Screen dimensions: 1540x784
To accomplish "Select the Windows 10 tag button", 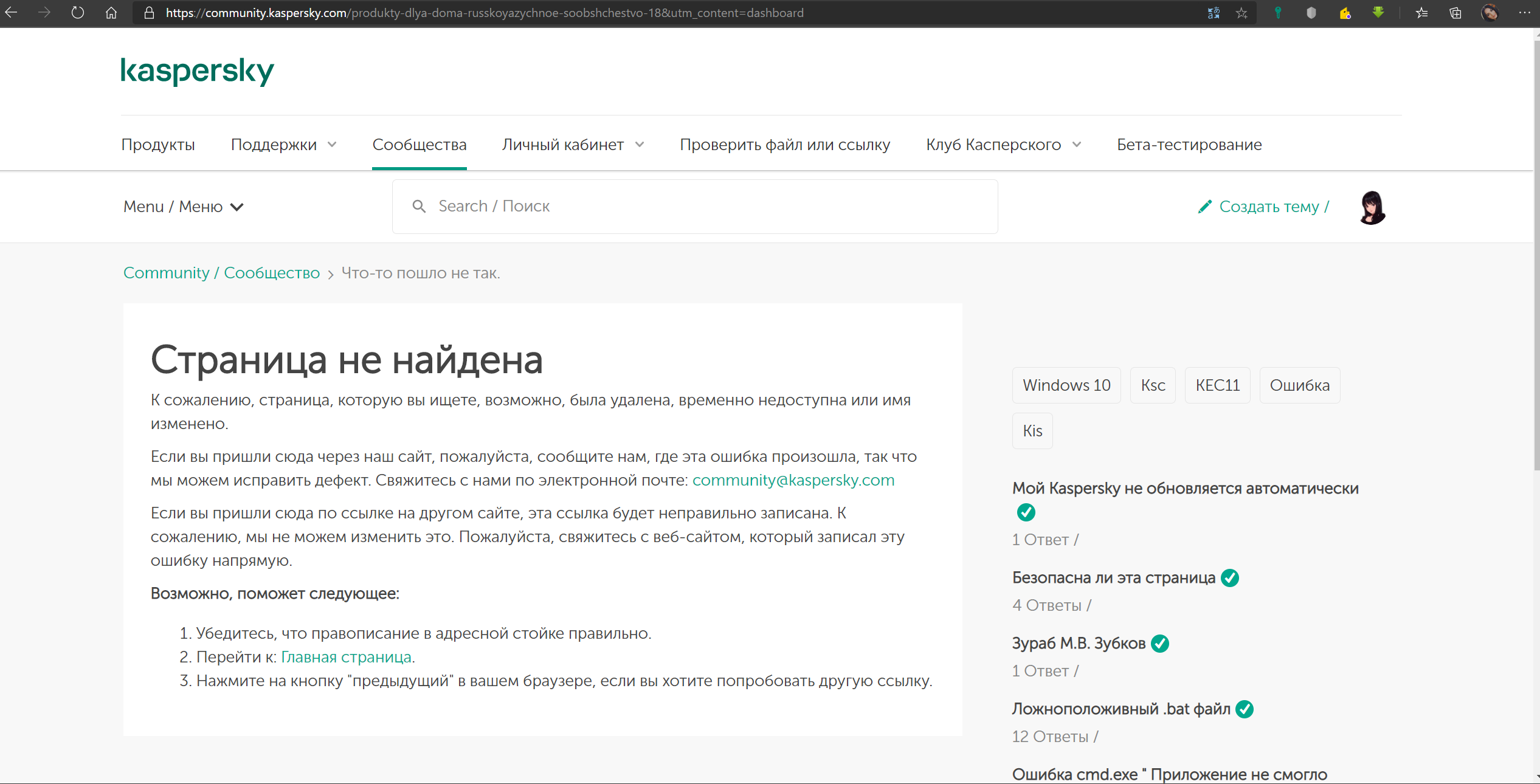I will 1066,385.
